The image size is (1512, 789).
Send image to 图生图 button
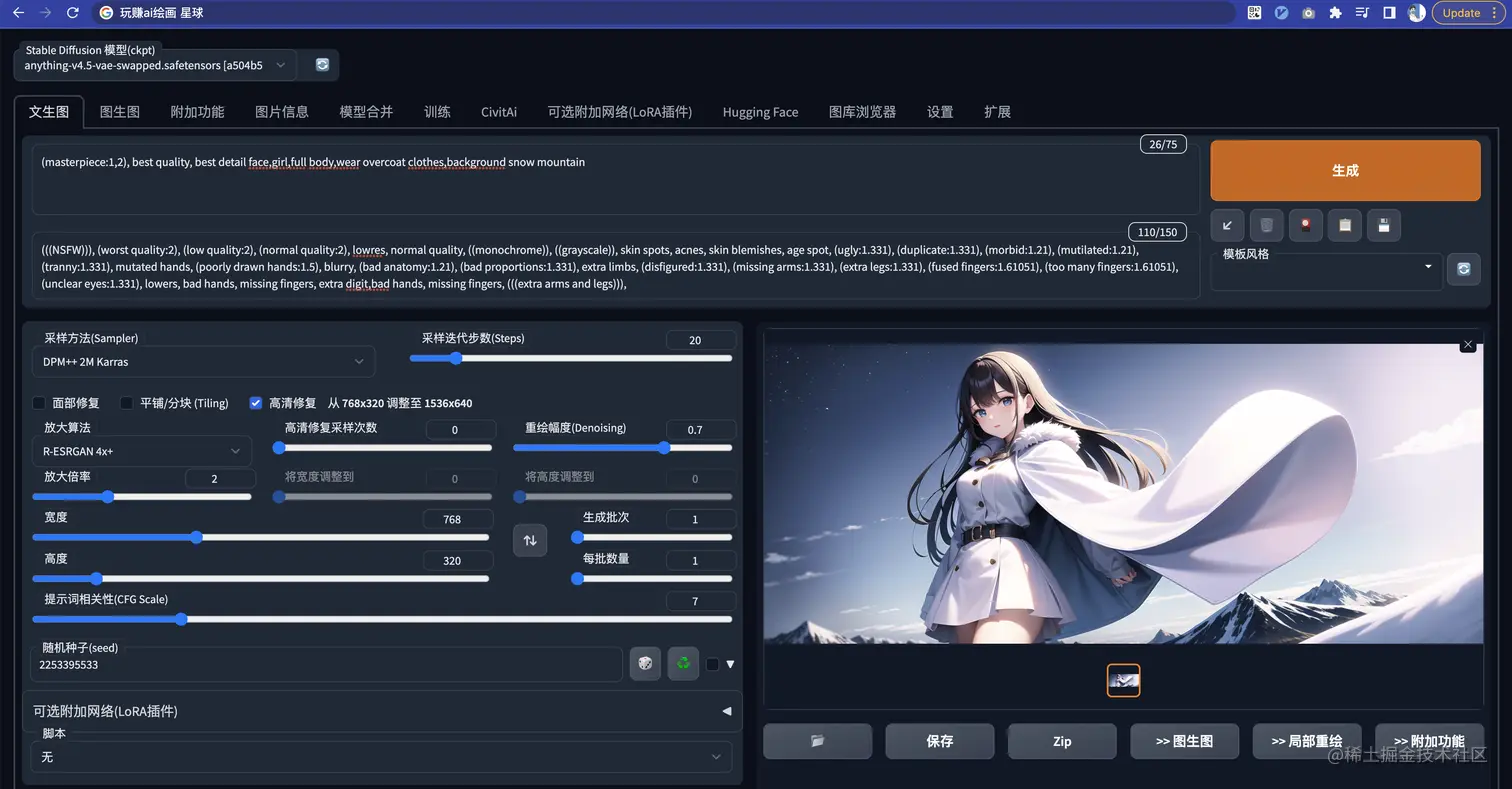click(1184, 741)
